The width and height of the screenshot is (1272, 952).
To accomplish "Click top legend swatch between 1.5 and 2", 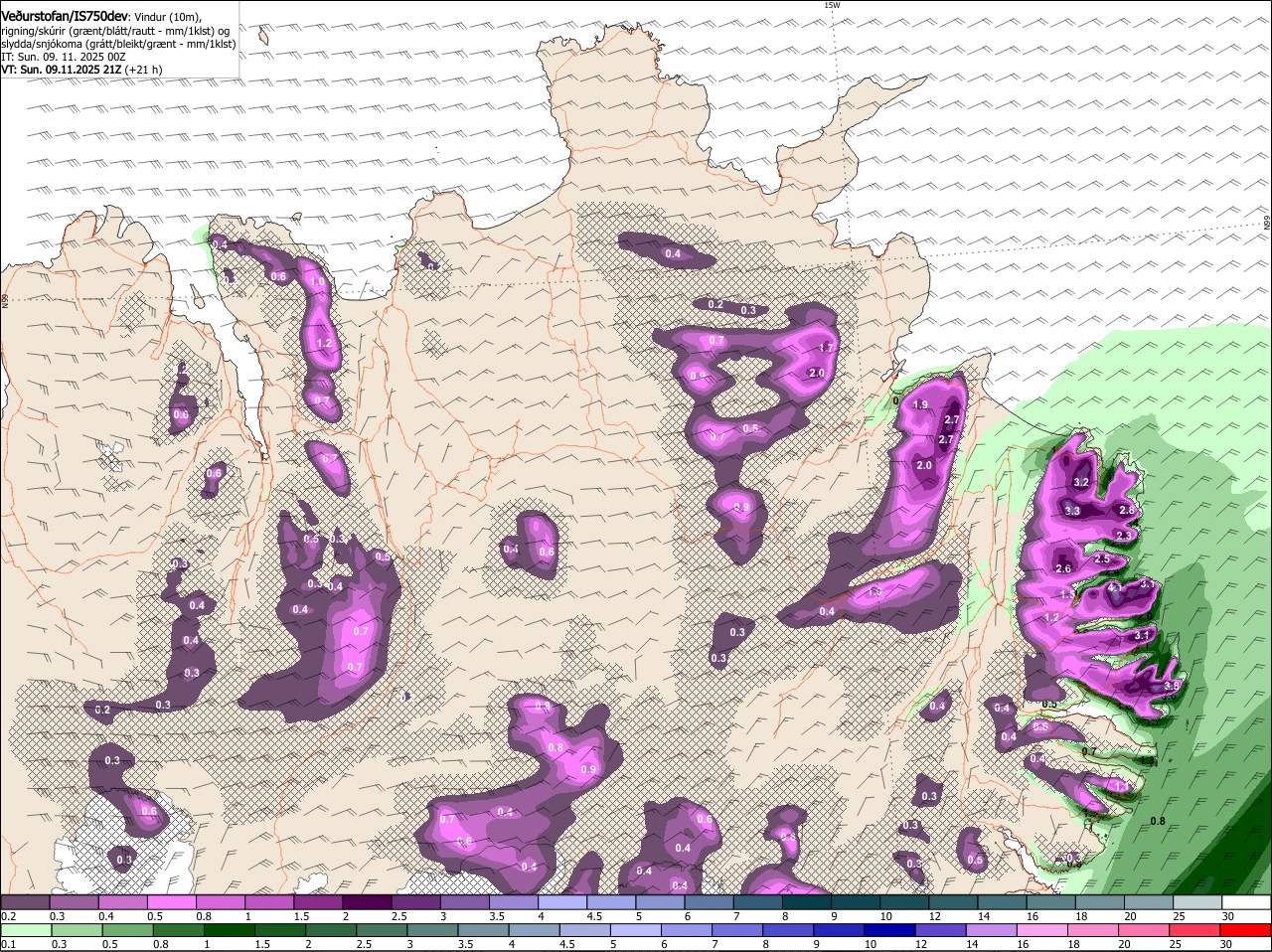I will [x=318, y=902].
